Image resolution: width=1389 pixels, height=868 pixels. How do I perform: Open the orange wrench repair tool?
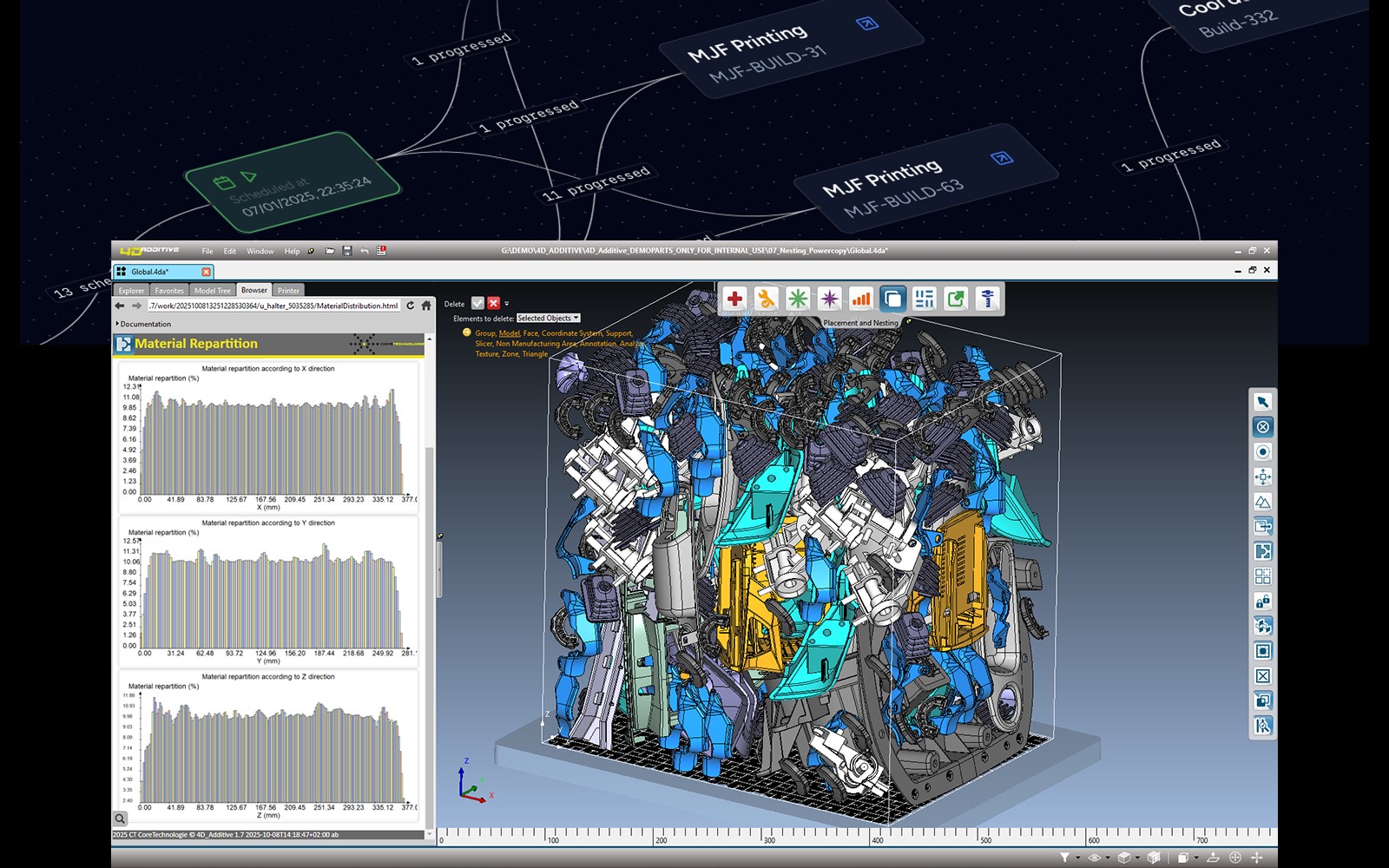[766, 299]
